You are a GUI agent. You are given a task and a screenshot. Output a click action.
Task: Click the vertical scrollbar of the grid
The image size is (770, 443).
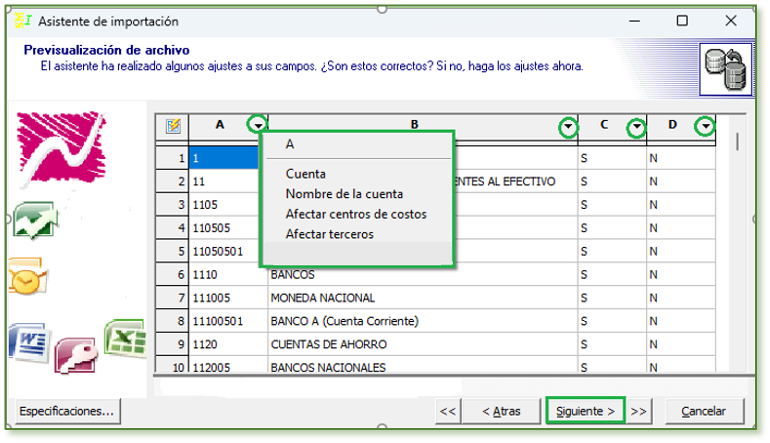click(x=738, y=250)
